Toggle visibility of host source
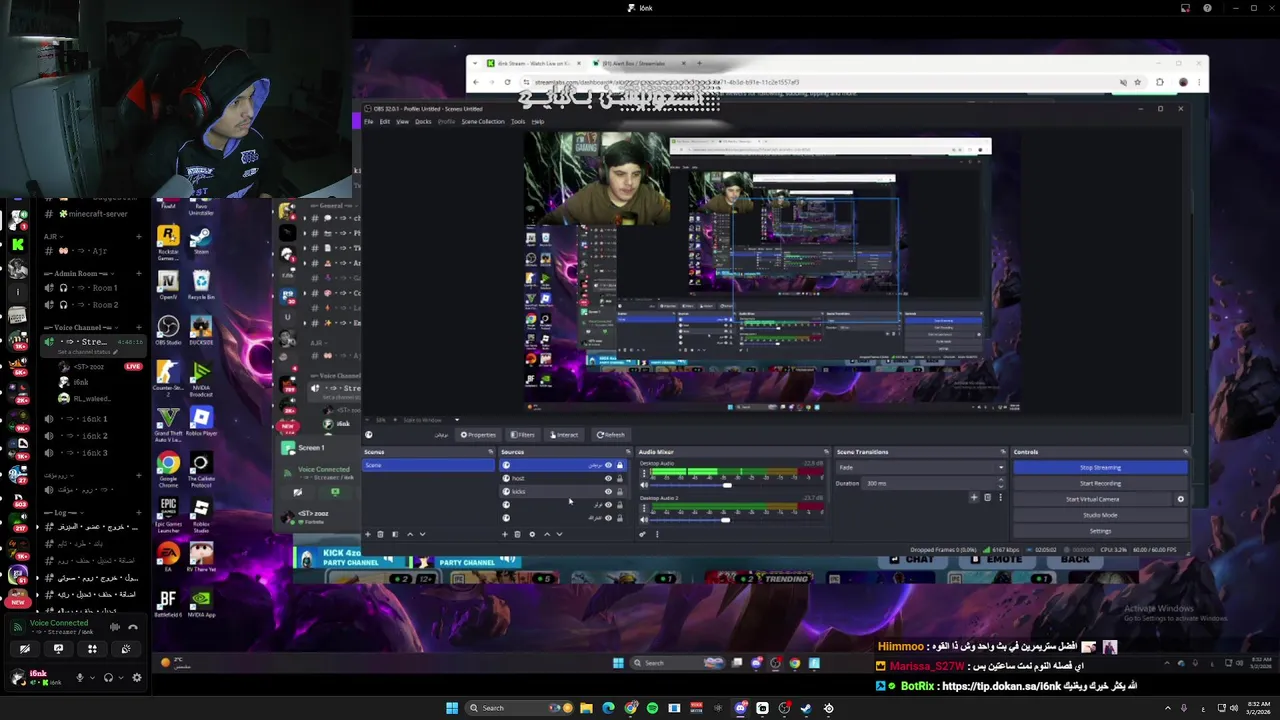The image size is (1280, 720). 608,478
